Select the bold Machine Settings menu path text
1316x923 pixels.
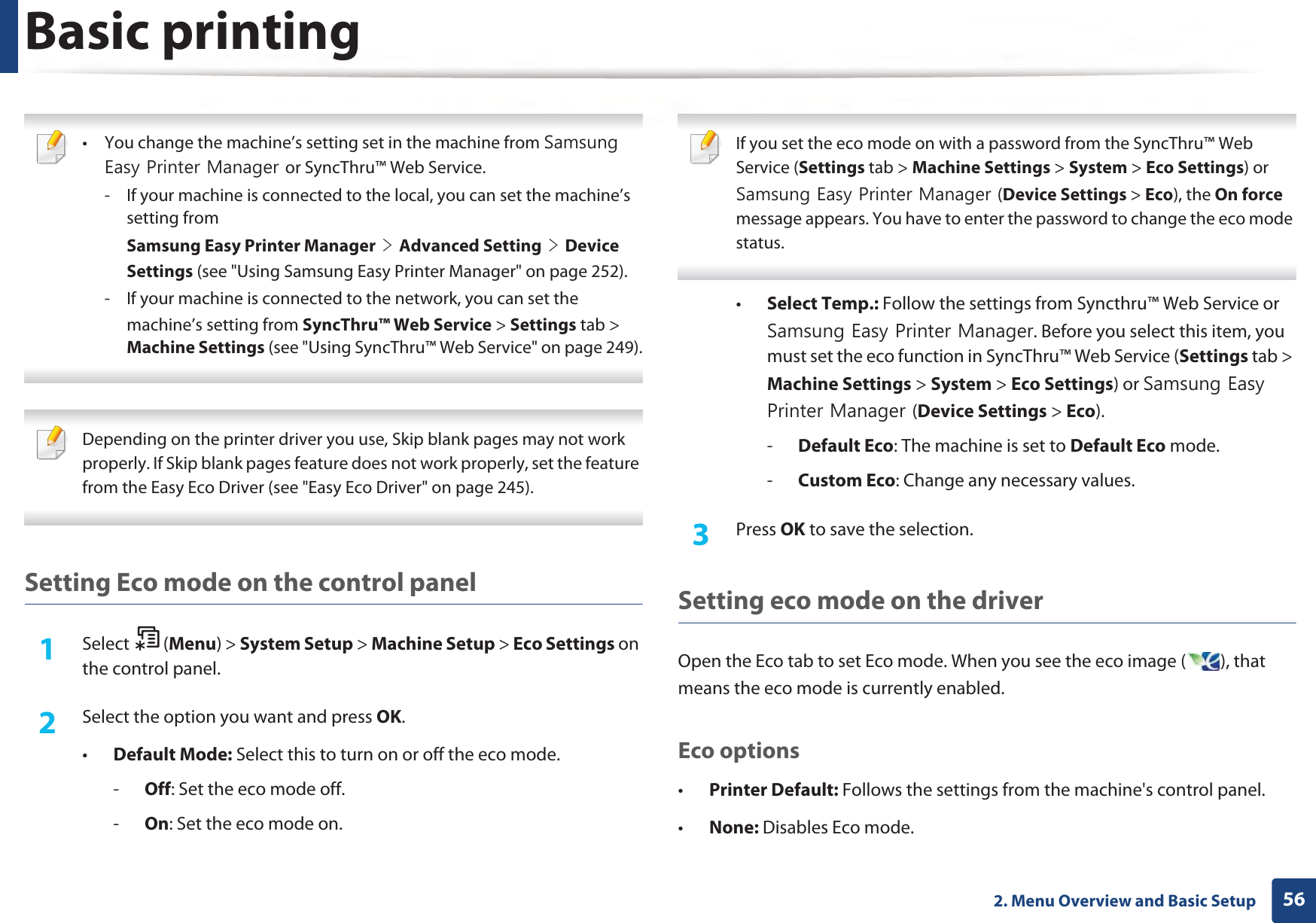click(x=196, y=347)
